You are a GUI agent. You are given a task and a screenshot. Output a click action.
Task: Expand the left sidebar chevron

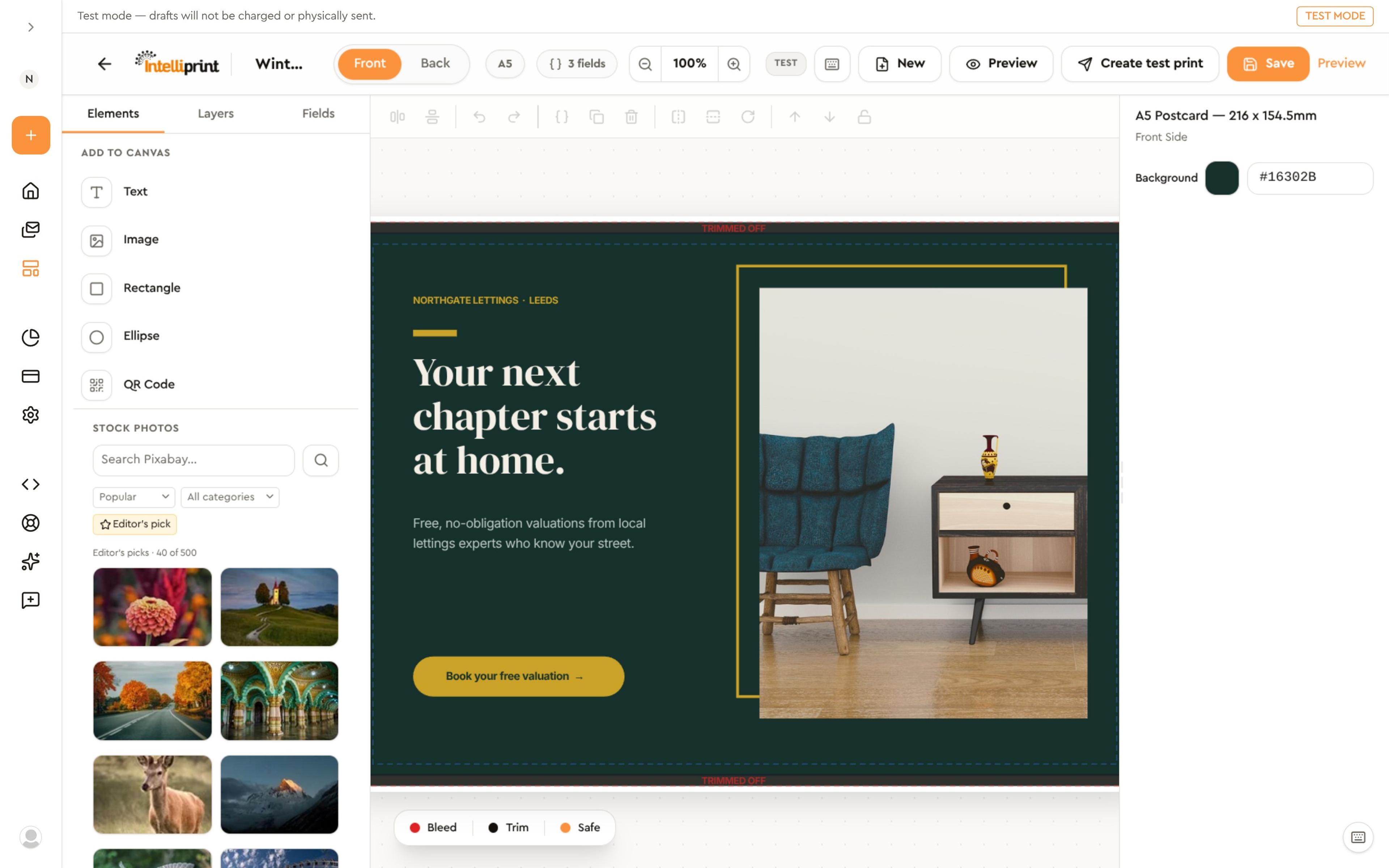tap(30, 27)
